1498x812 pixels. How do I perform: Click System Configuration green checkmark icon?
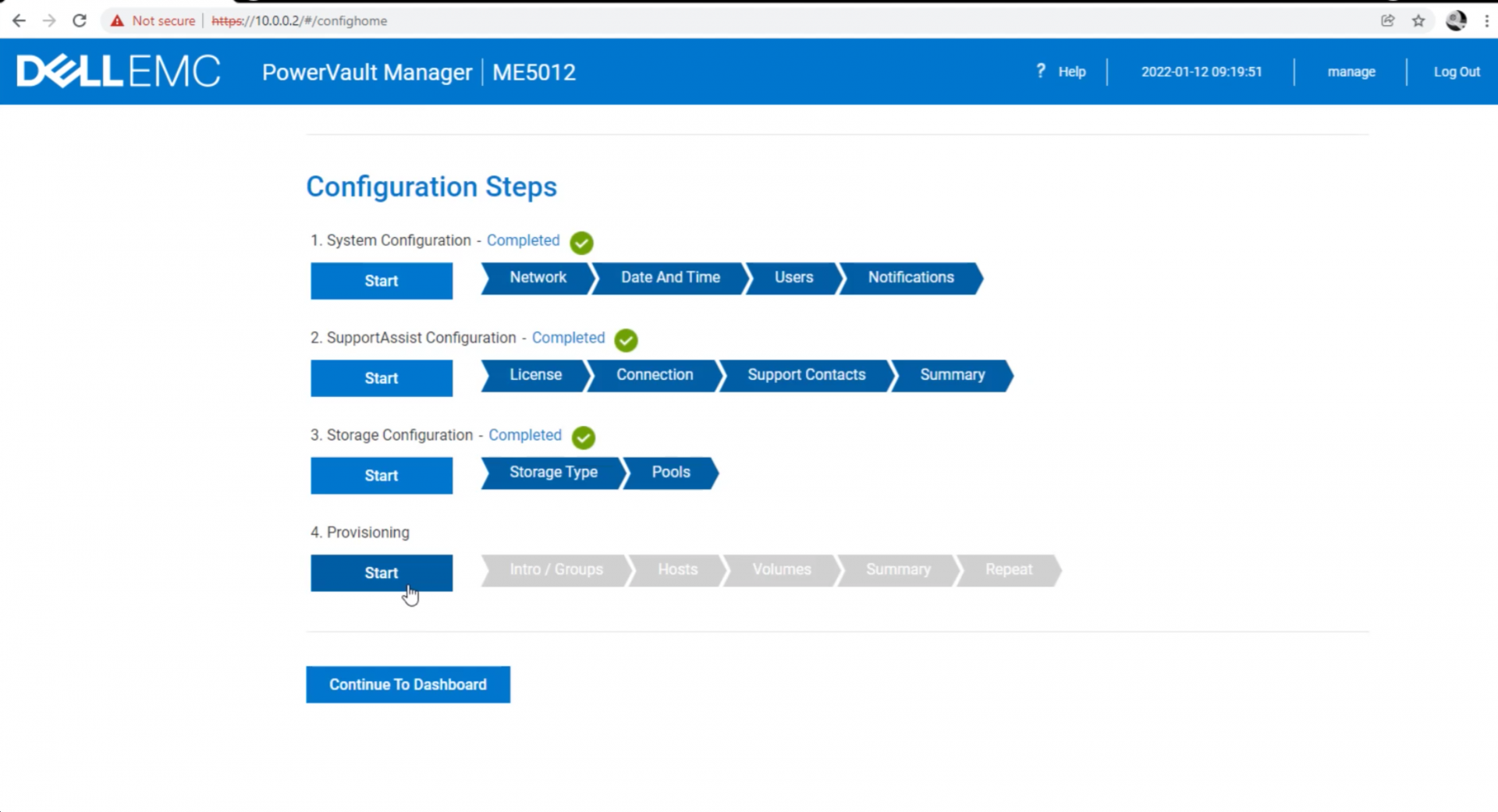581,243
